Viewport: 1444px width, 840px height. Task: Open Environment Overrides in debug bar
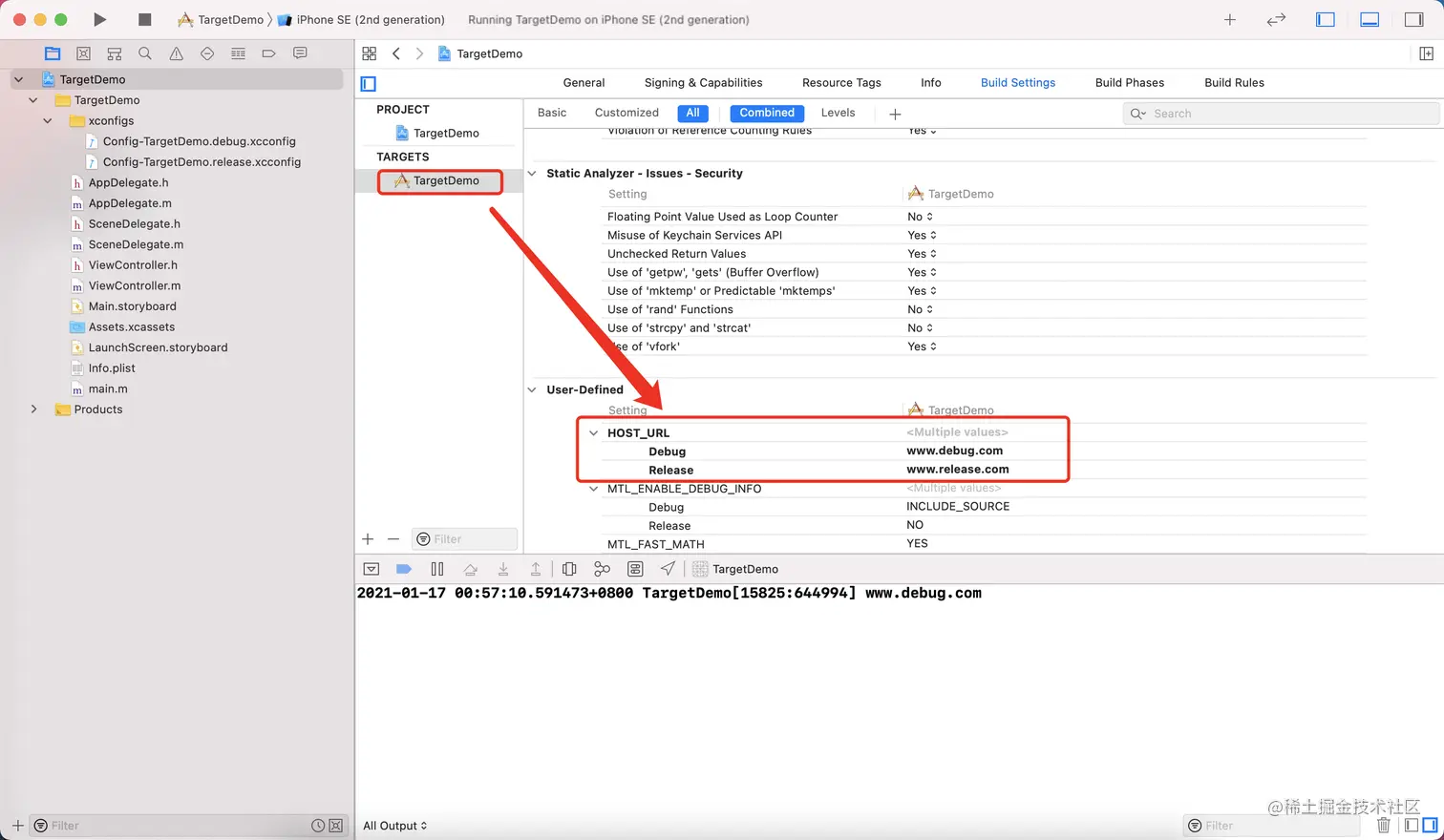635,569
